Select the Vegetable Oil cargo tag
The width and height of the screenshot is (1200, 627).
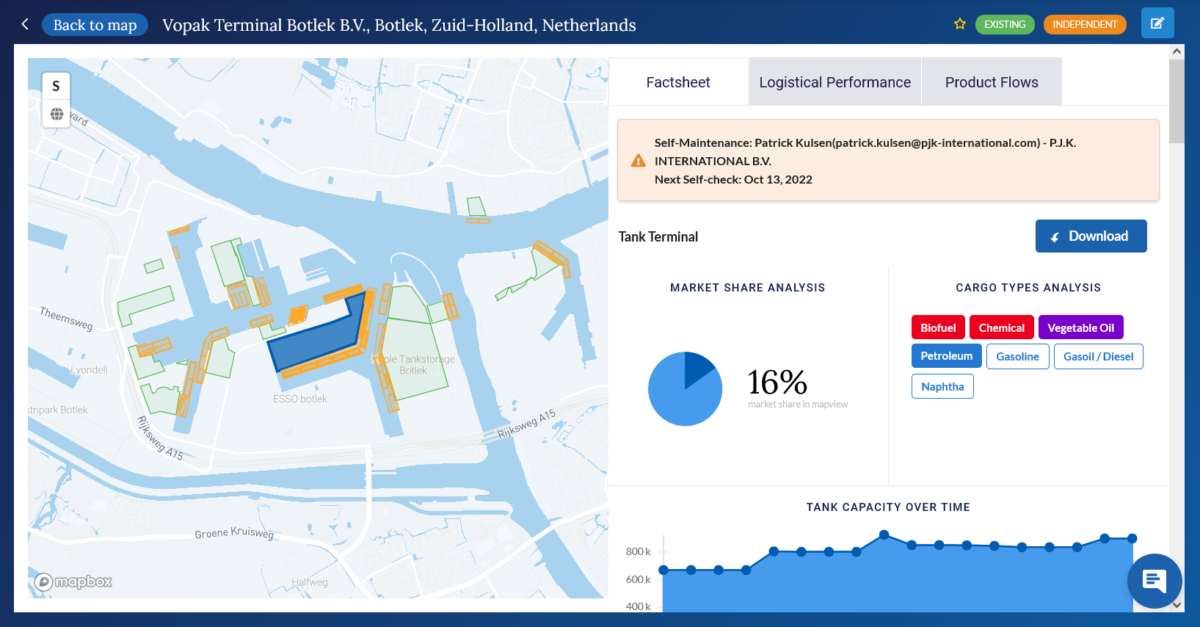(1081, 327)
